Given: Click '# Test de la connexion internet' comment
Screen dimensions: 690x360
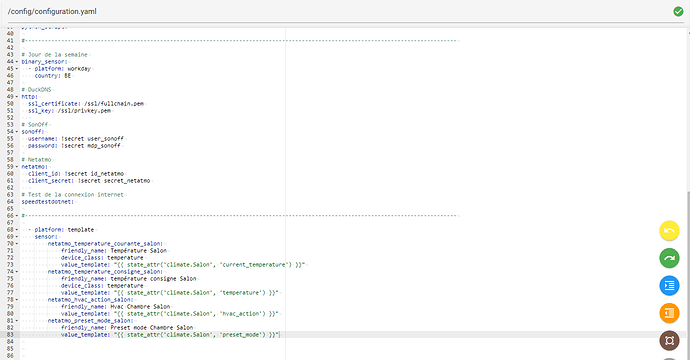Looking at the screenshot, I should click(x=73, y=195).
